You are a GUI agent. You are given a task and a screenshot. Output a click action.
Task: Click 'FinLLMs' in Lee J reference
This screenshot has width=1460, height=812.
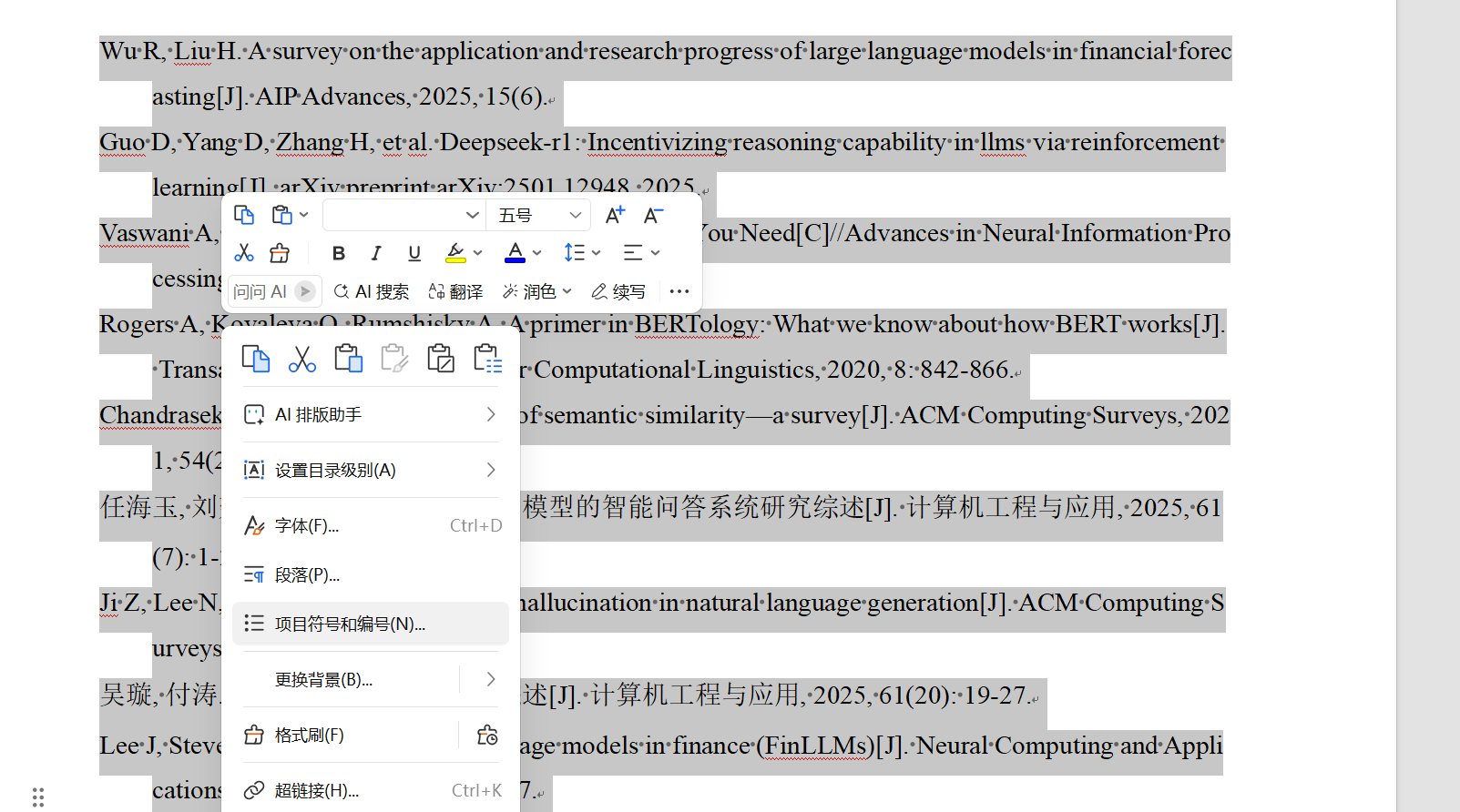pyautogui.click(x=814, y=746)
